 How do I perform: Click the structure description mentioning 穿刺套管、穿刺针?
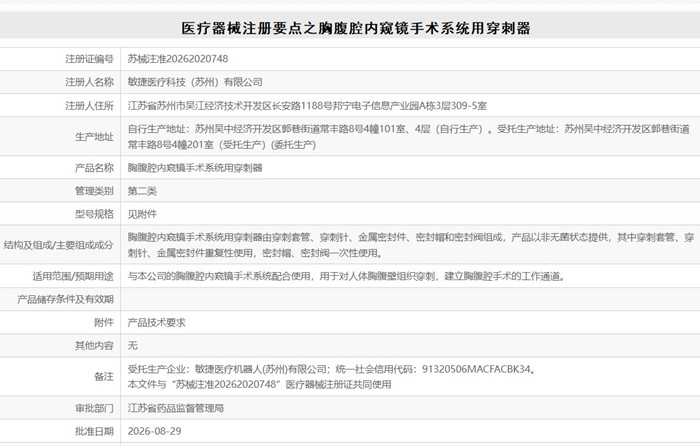tap(411, 245)
